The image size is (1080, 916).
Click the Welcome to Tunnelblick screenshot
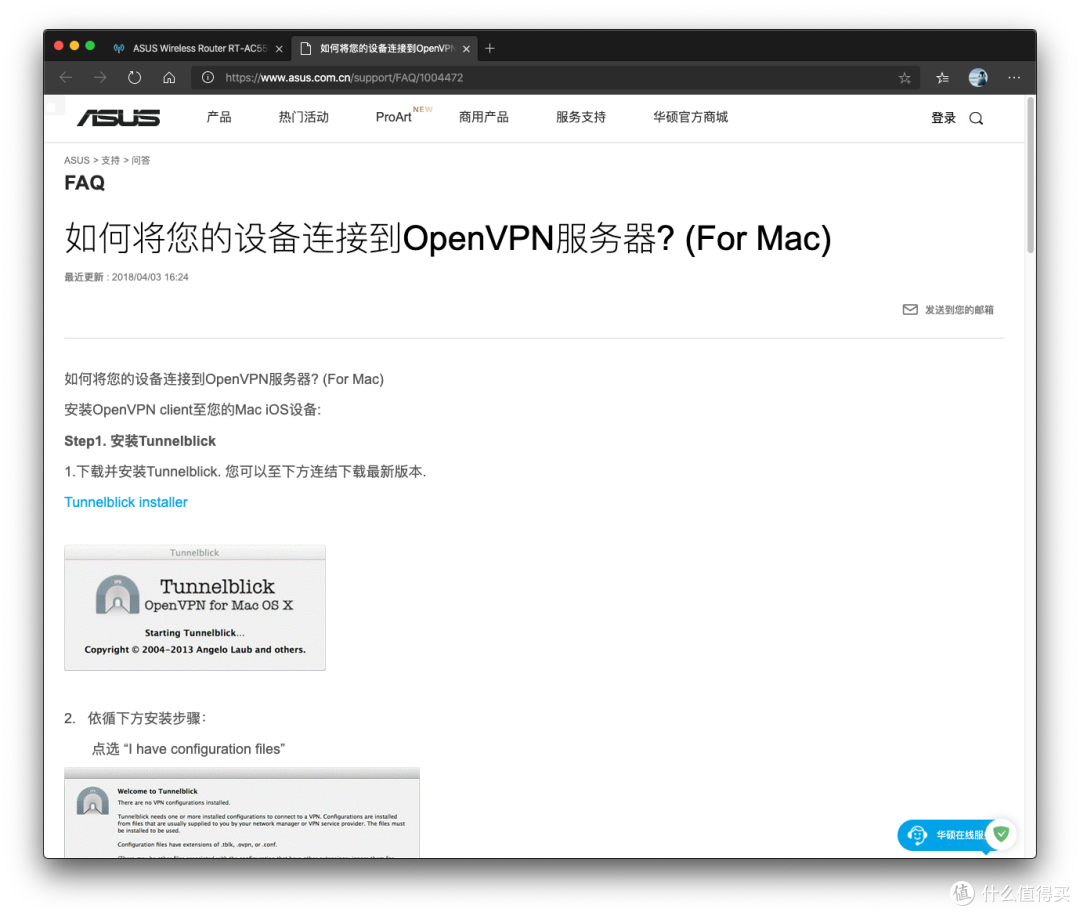pos(242,813)
